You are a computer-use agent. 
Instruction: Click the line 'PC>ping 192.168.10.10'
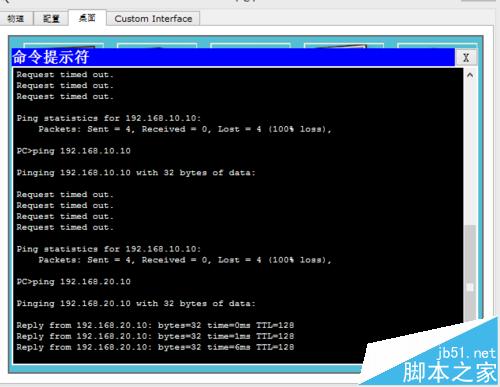tap(73, 151)
